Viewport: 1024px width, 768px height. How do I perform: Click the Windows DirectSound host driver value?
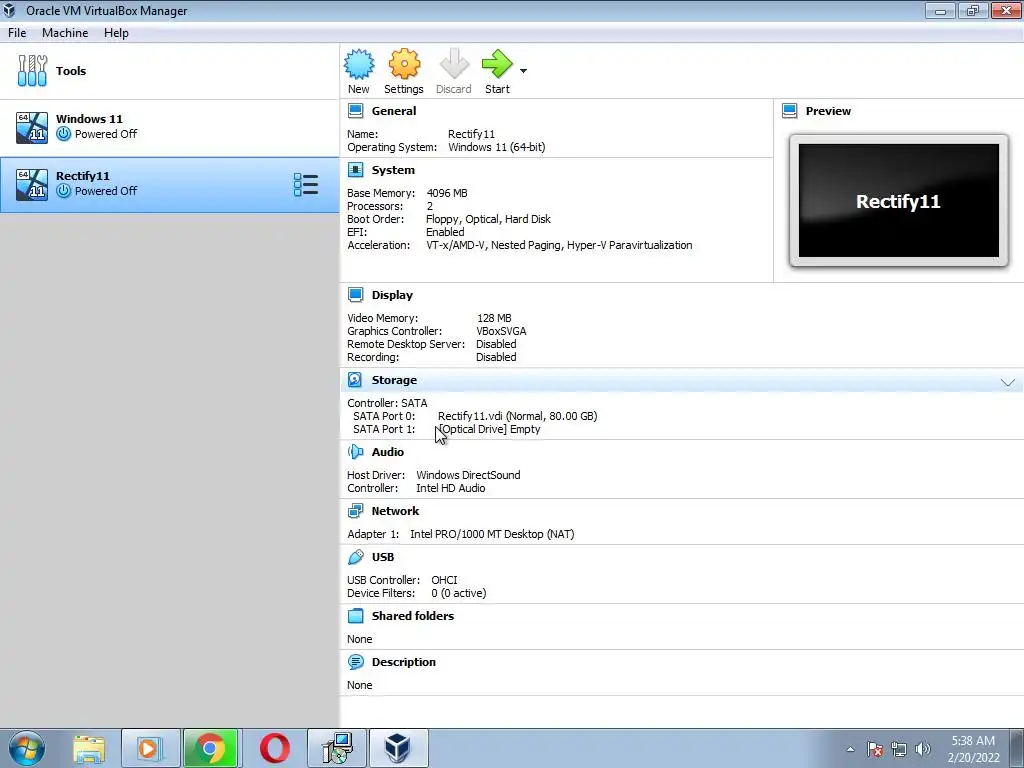click(x=468, y=475)
